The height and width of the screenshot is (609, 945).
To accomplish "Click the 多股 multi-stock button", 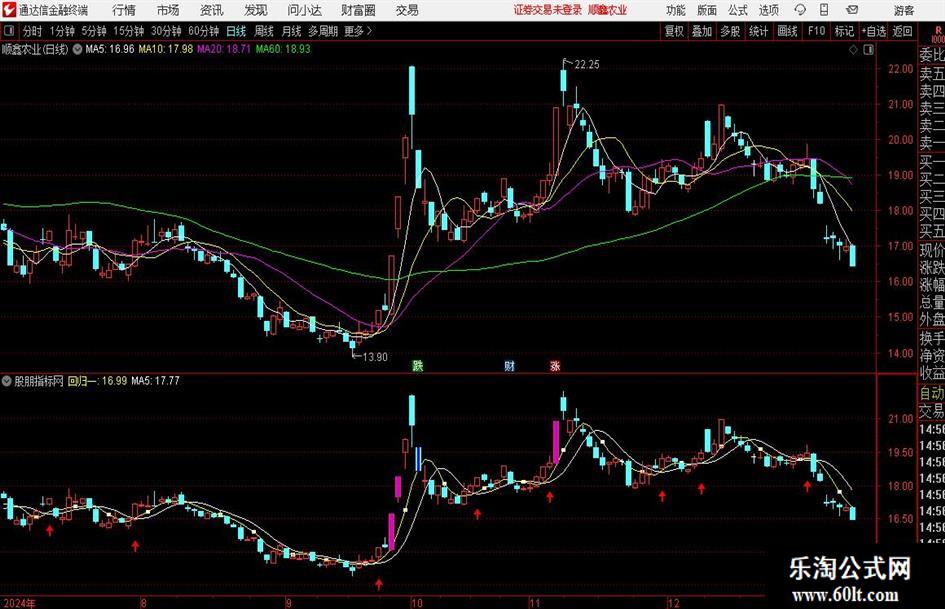I will tap(730, 31).
